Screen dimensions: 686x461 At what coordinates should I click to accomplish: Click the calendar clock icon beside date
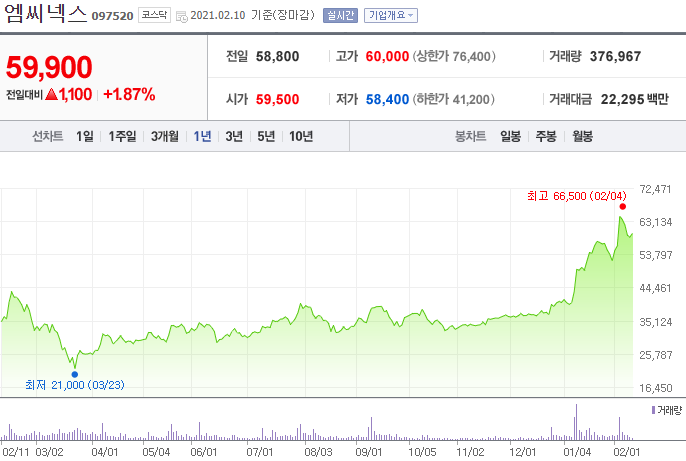pos(182,17)
